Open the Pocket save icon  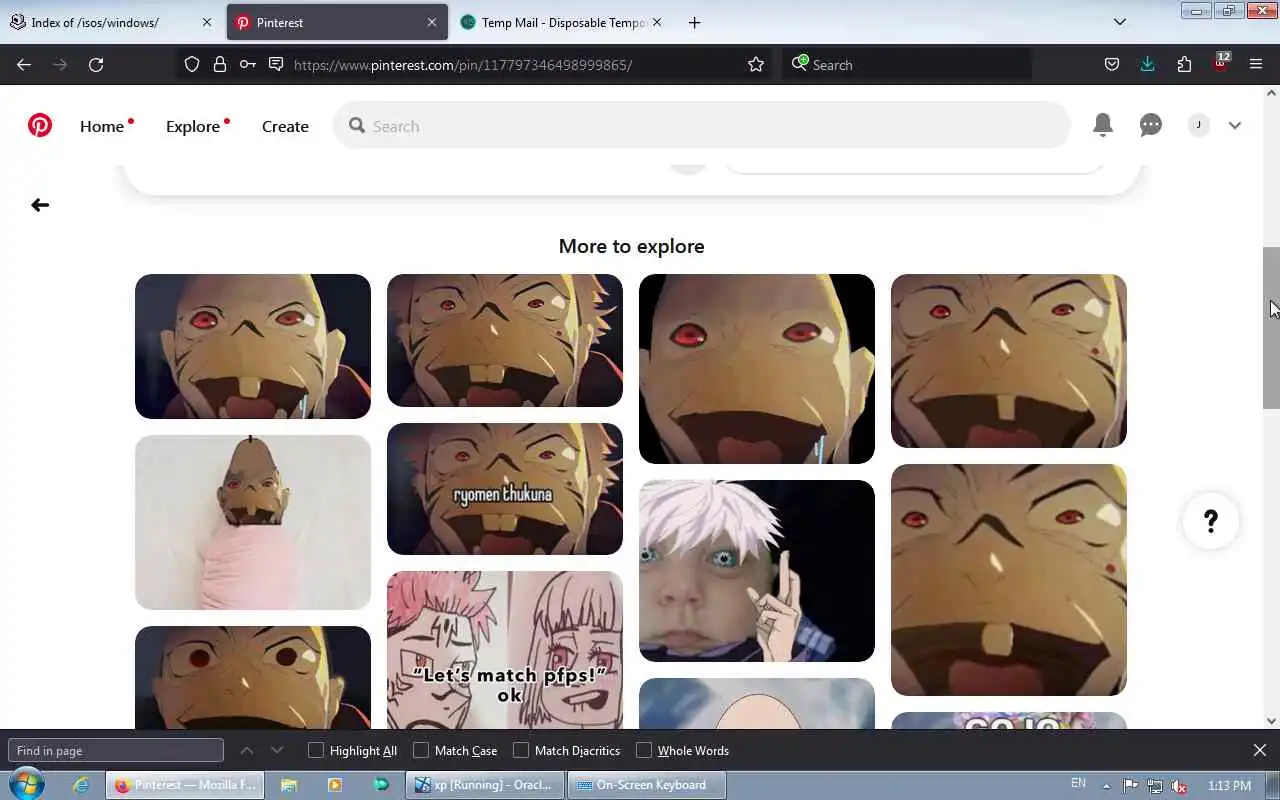(x=1112, y=64)
